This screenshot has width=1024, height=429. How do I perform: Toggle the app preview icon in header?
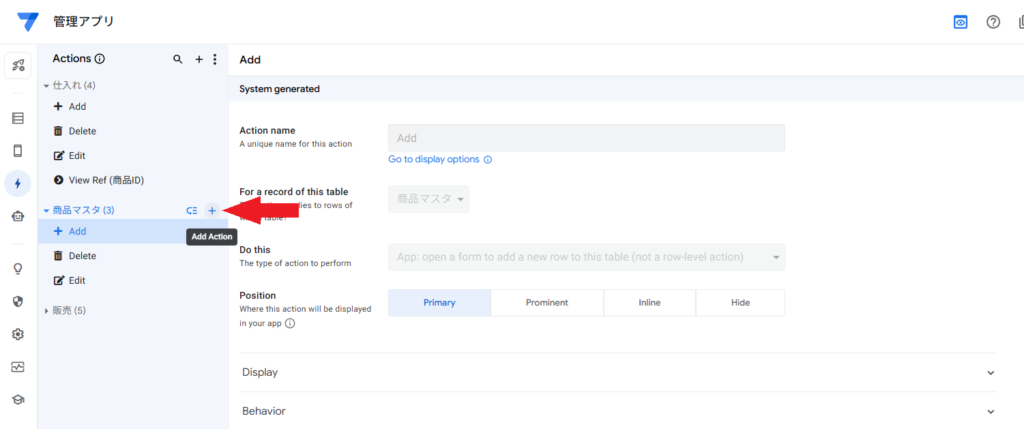point(960,22)
